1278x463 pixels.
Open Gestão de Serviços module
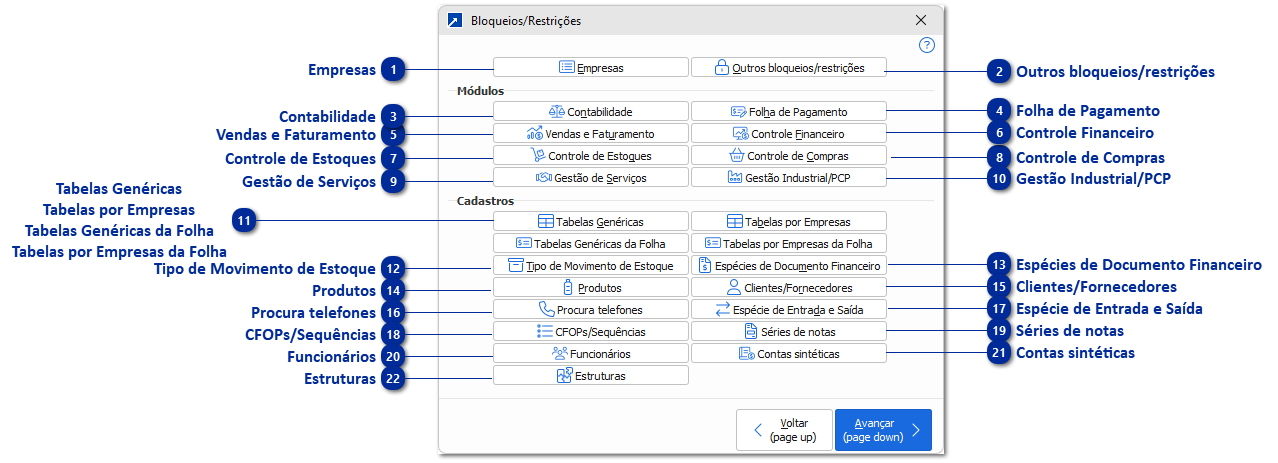pyautogui.click(x=590, y=178)
